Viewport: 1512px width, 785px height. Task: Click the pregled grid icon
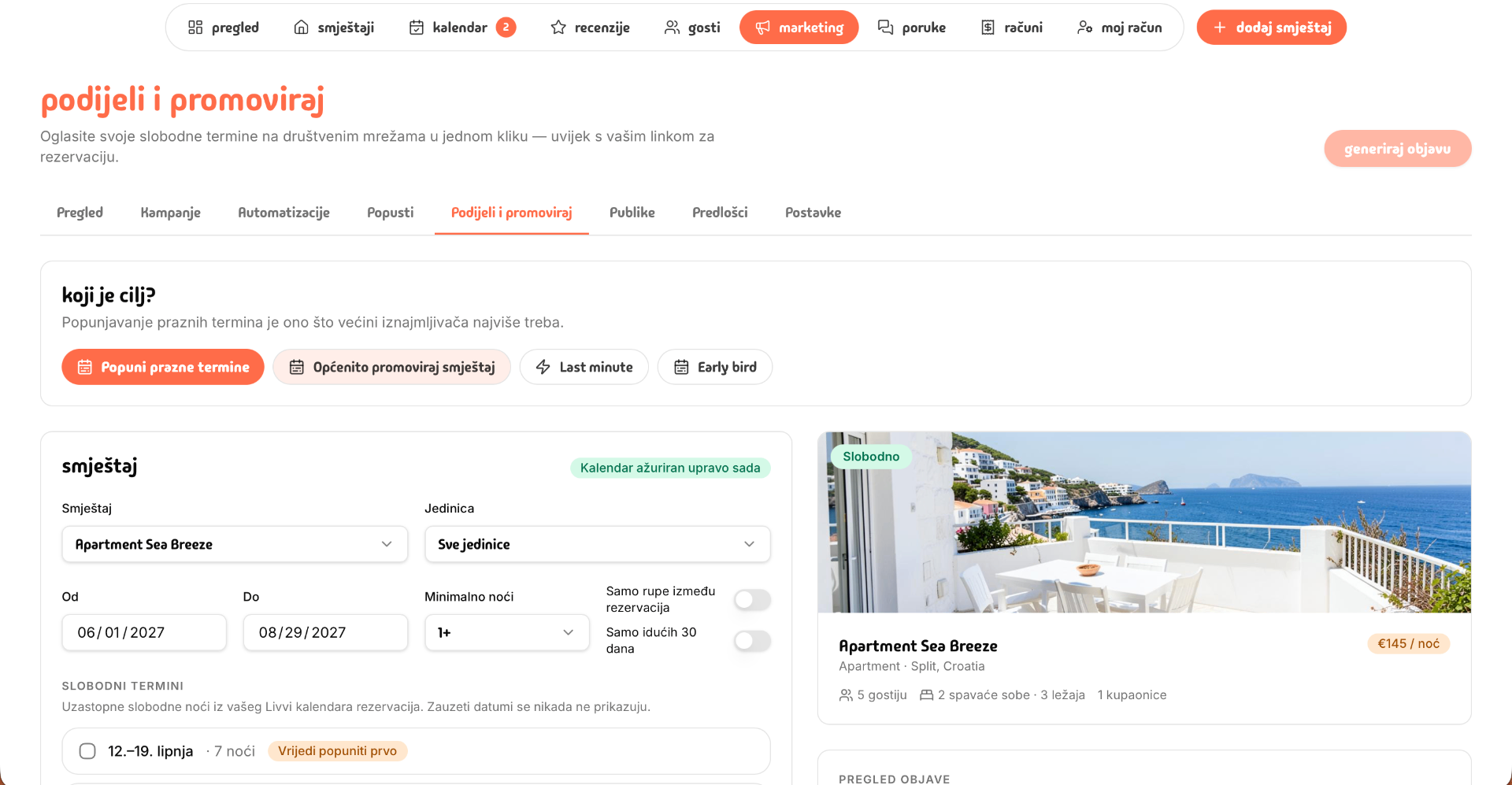(x=195, y=28)
